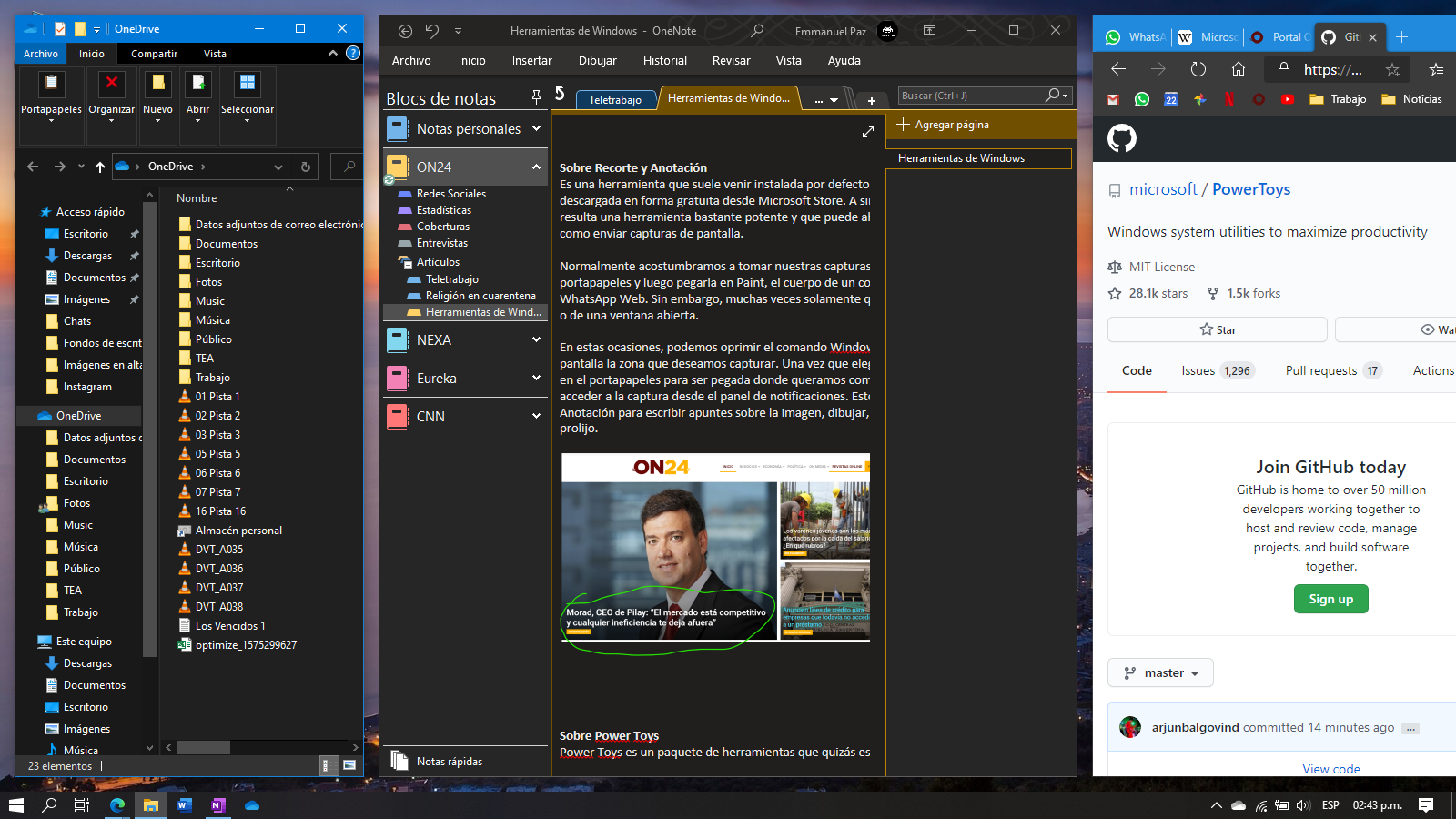The image size is (1456, 819).
Task: Open Los Vencidos 1 file
Action: (229, 626)
